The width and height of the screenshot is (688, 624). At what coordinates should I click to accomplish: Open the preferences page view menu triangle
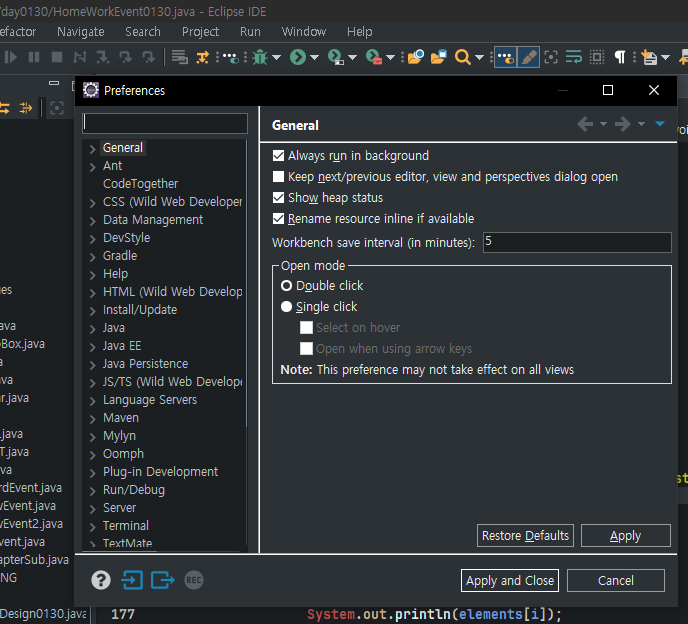coord(660,124)
